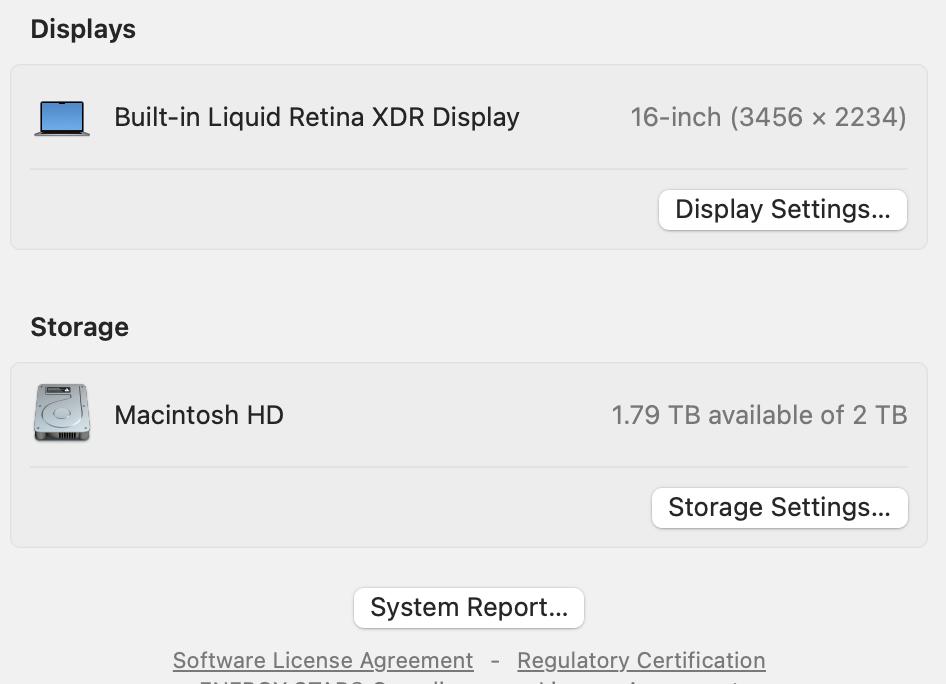The image size is (946, 684).
Task: Click the Macintosh HD hard drive icon
Action: tap(62, 413)
